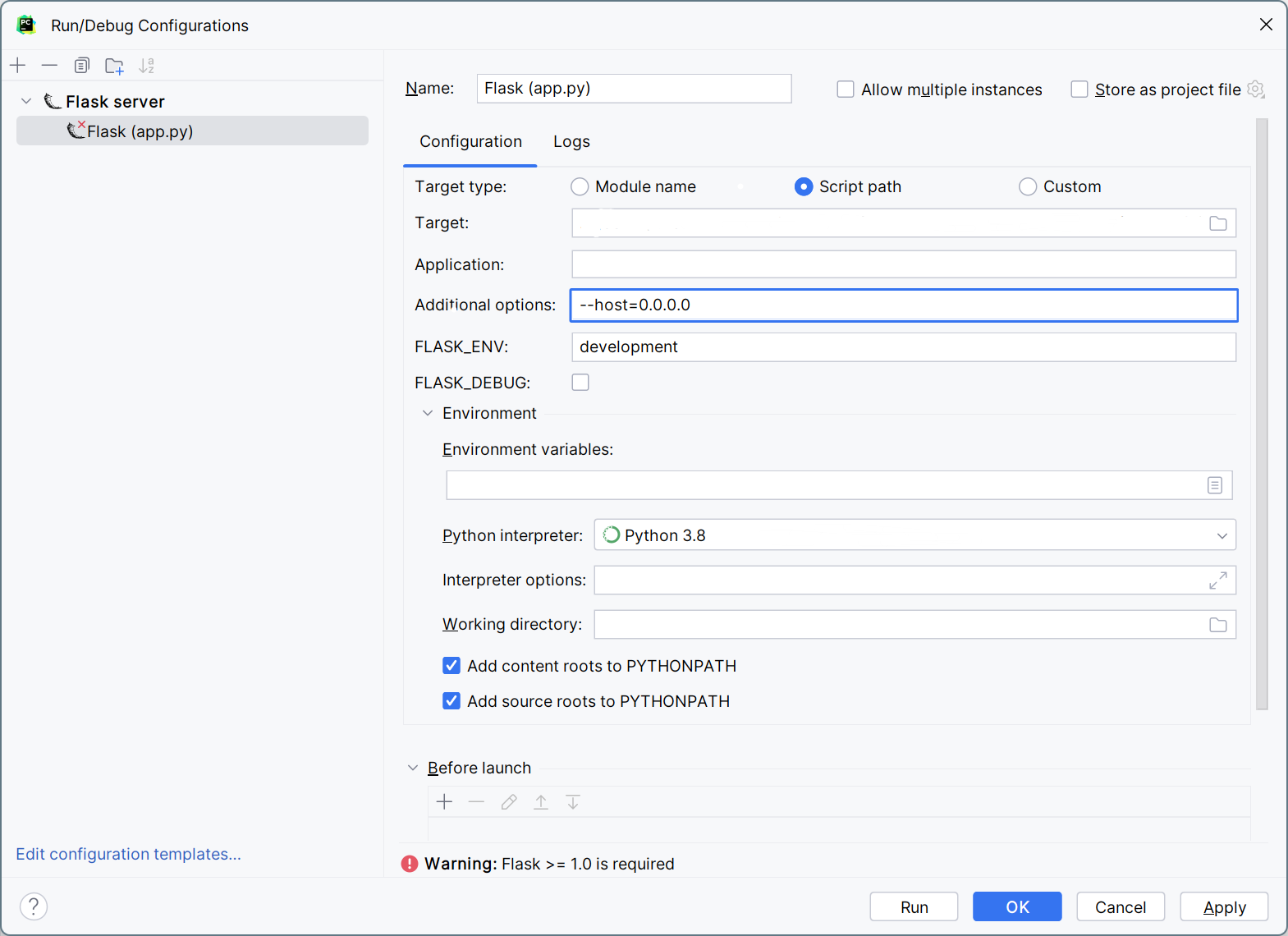Collapse the Flask server tree node
The width and height of the screenshot is (1288, 936).
pos(26,102)
